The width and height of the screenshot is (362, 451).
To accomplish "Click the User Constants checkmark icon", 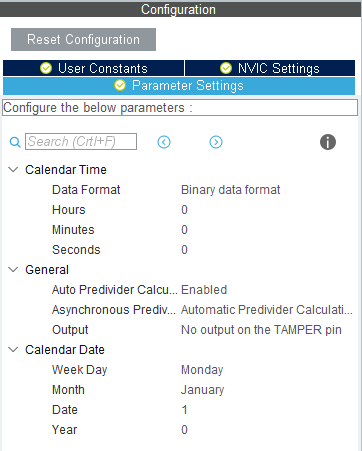I will [x=46, y=68].
